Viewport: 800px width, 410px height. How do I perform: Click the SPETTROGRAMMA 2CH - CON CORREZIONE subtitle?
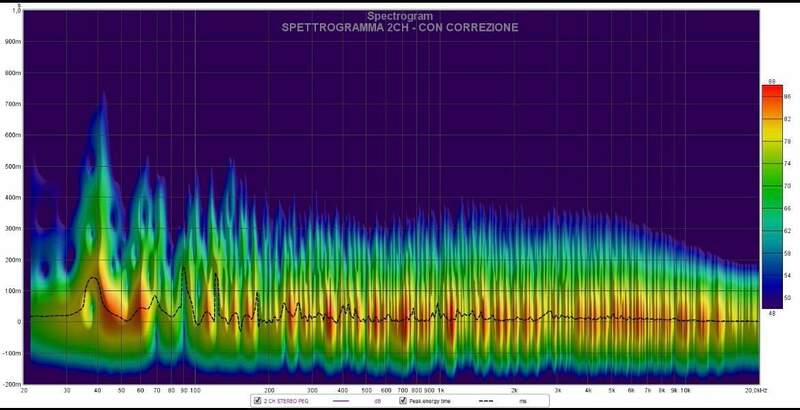point(400,27)
